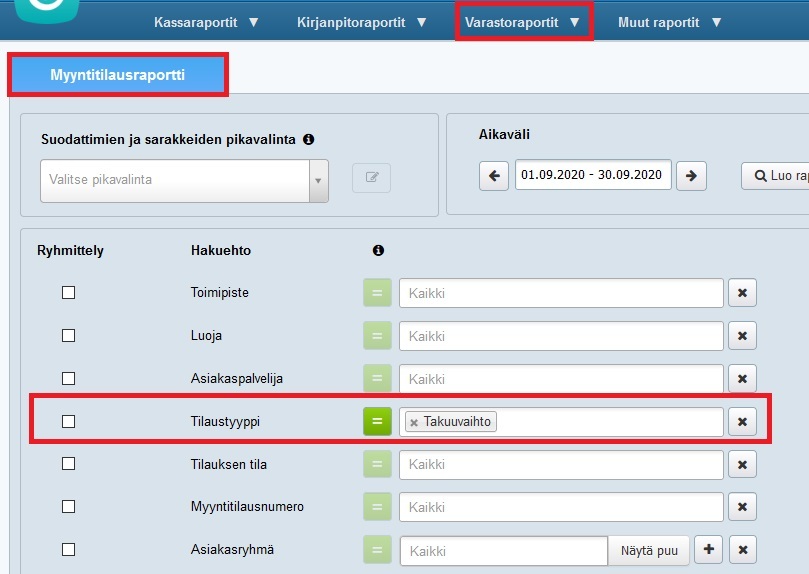The width and height of the screenshot is (809, 574).
Task: Click the edit quick selection pencil icon
Action: pyautogui.click(x=371, y=179)
